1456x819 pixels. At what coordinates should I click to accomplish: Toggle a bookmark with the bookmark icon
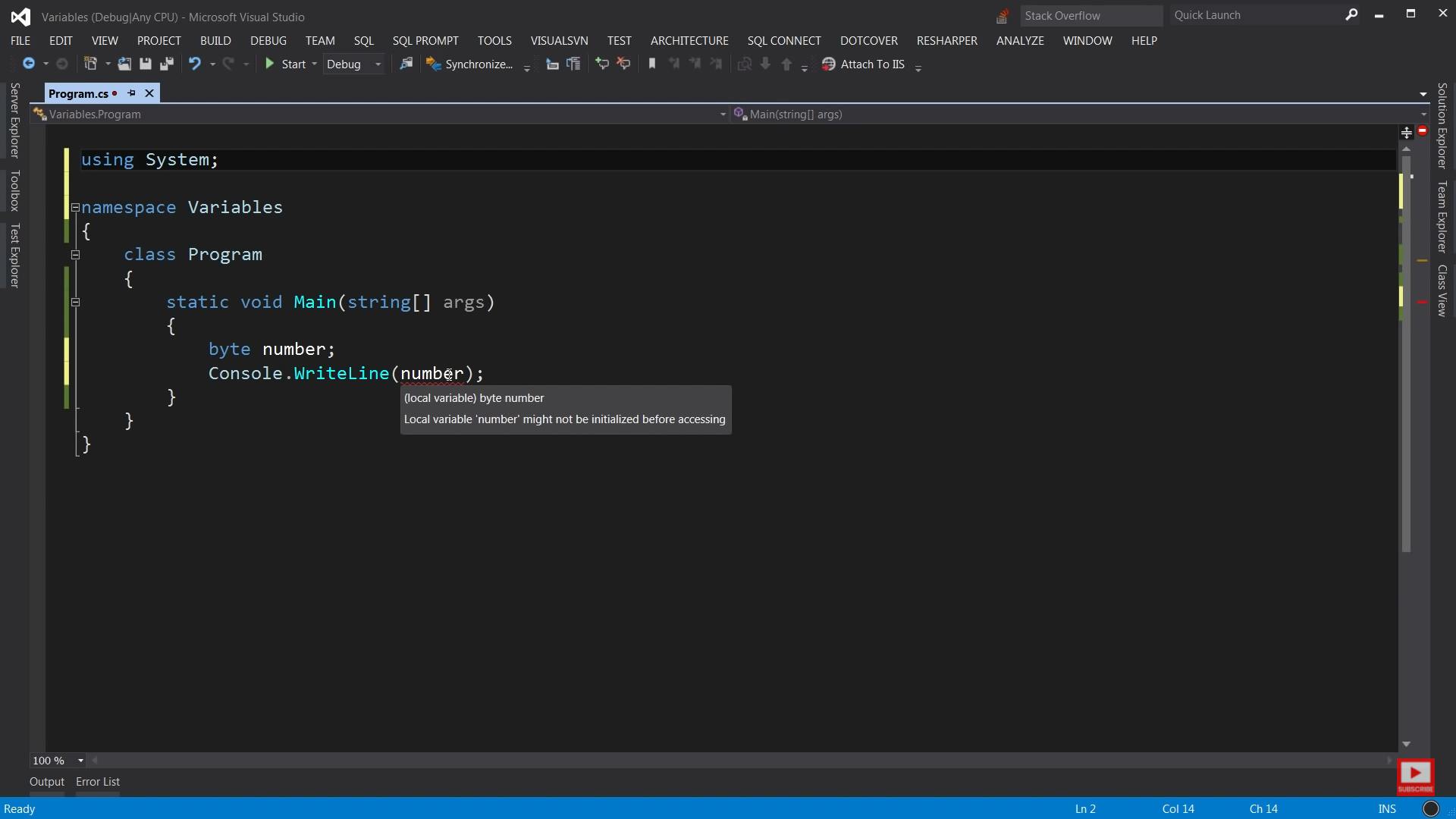point(651,64)
